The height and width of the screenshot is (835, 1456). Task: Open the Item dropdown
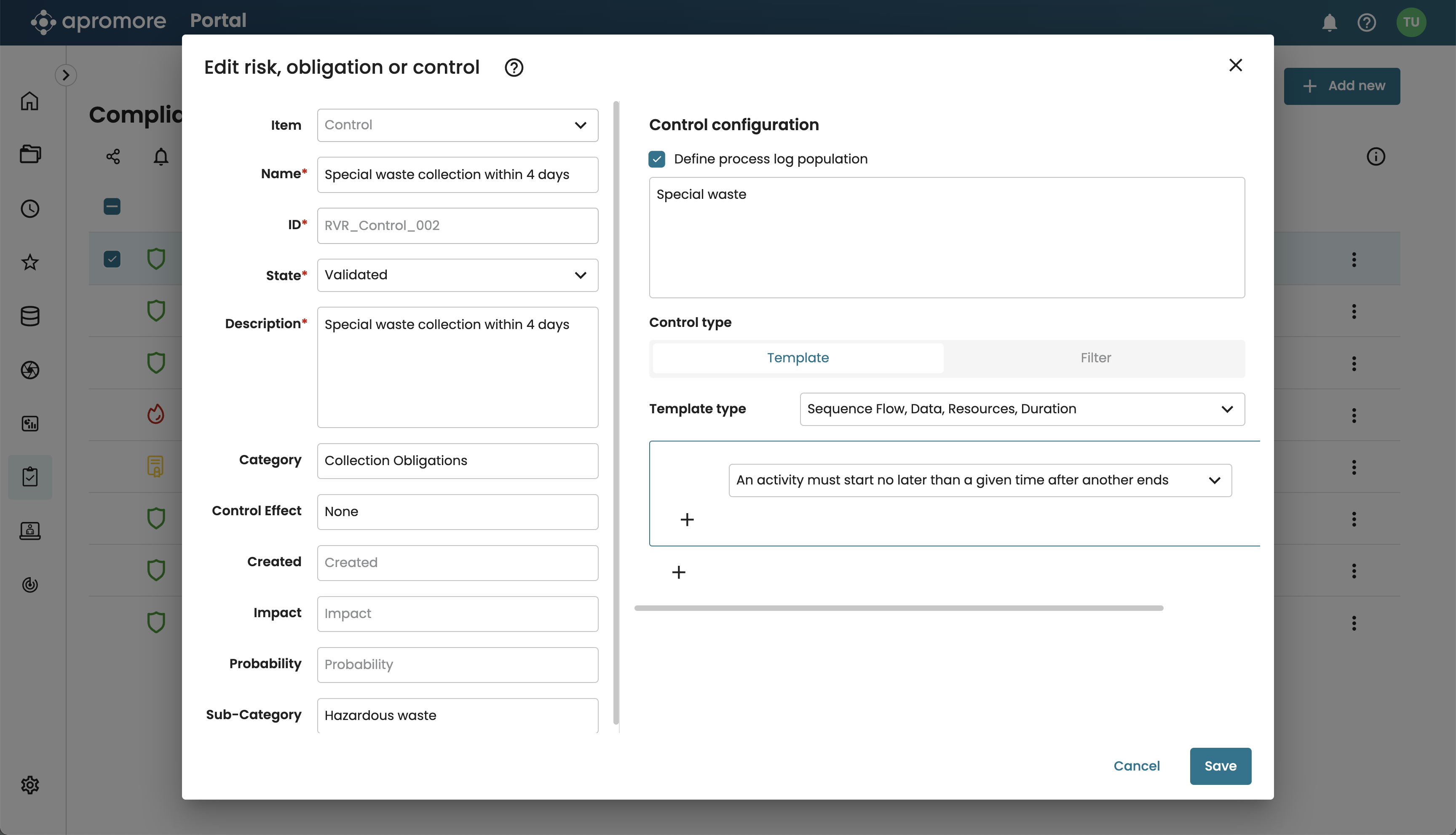(457, 125)
